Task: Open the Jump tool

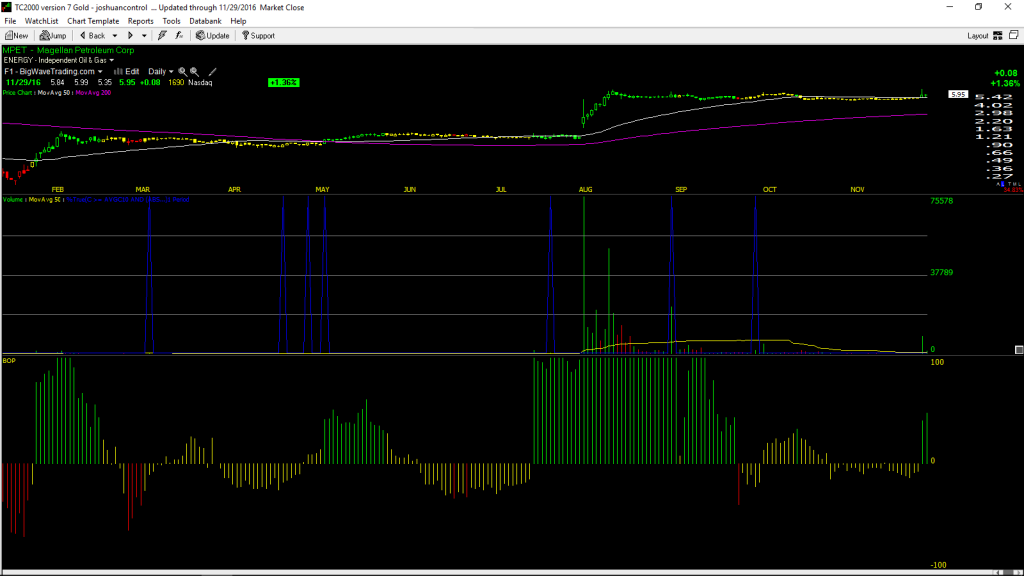Action: click(53, 36)
